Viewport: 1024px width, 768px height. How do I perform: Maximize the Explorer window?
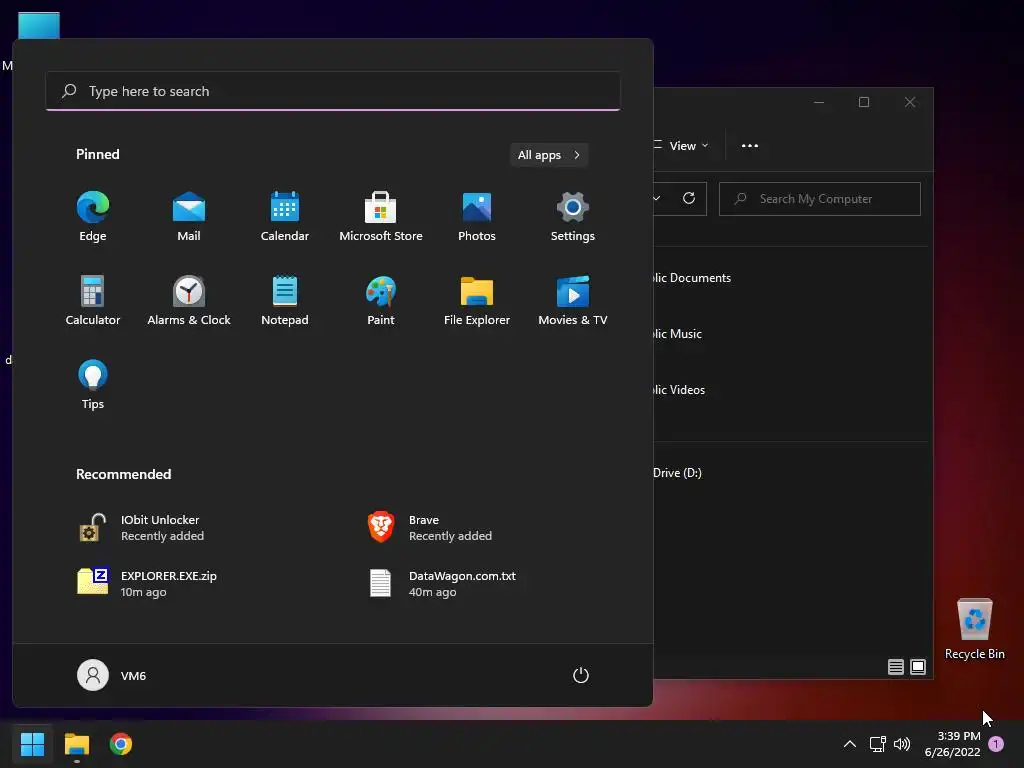[x=864, y=103]
